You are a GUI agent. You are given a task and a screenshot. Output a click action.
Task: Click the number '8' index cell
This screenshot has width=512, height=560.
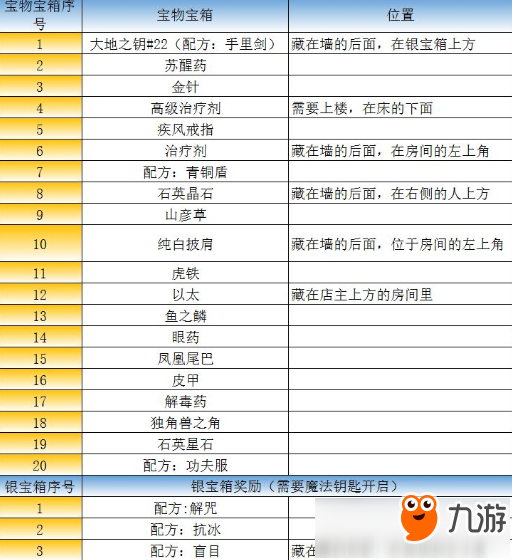click(41, 194)
